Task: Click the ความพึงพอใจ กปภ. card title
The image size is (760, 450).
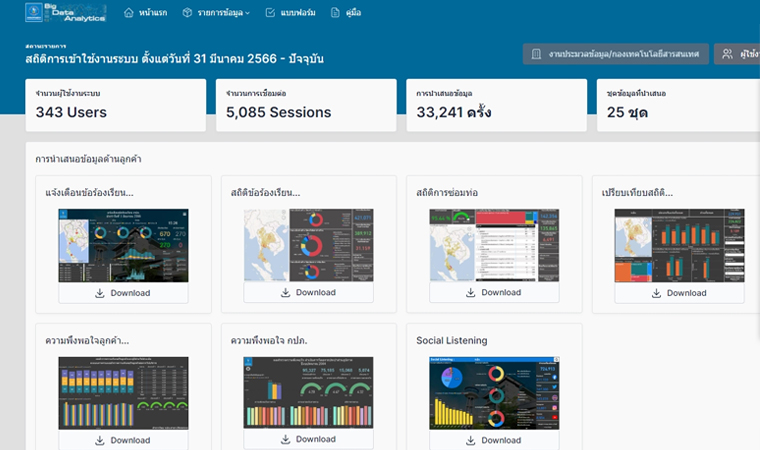Action: 269,340
